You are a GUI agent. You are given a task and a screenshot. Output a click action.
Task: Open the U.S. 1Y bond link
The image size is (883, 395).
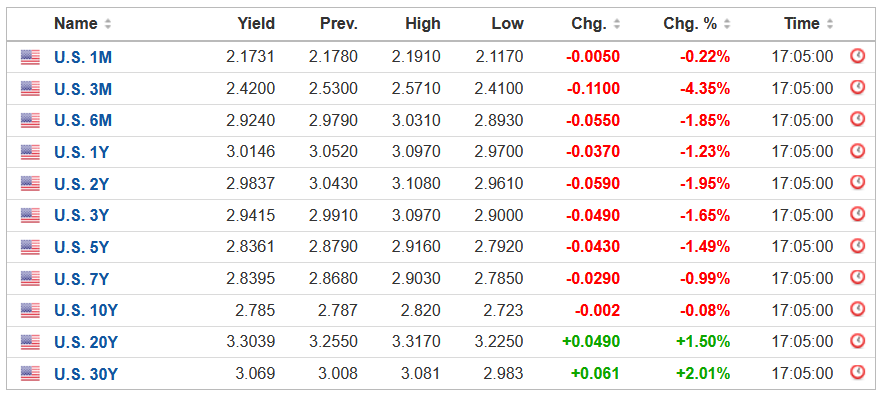[x=82, y=152]
